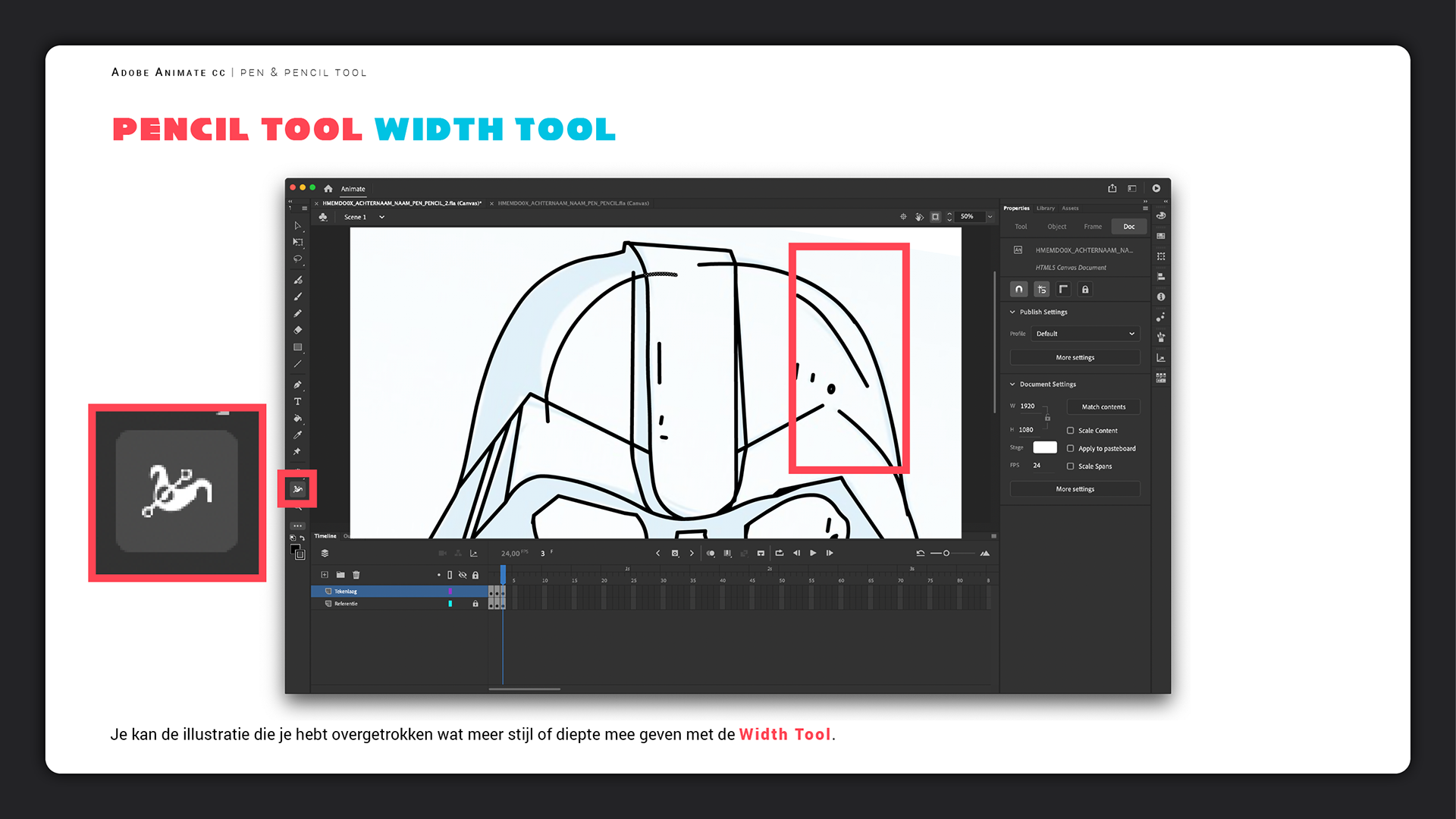Delete layer with trash icon
Image resolution: width=1456 pixels, height=819 pixels.
[x=356, y=575]
